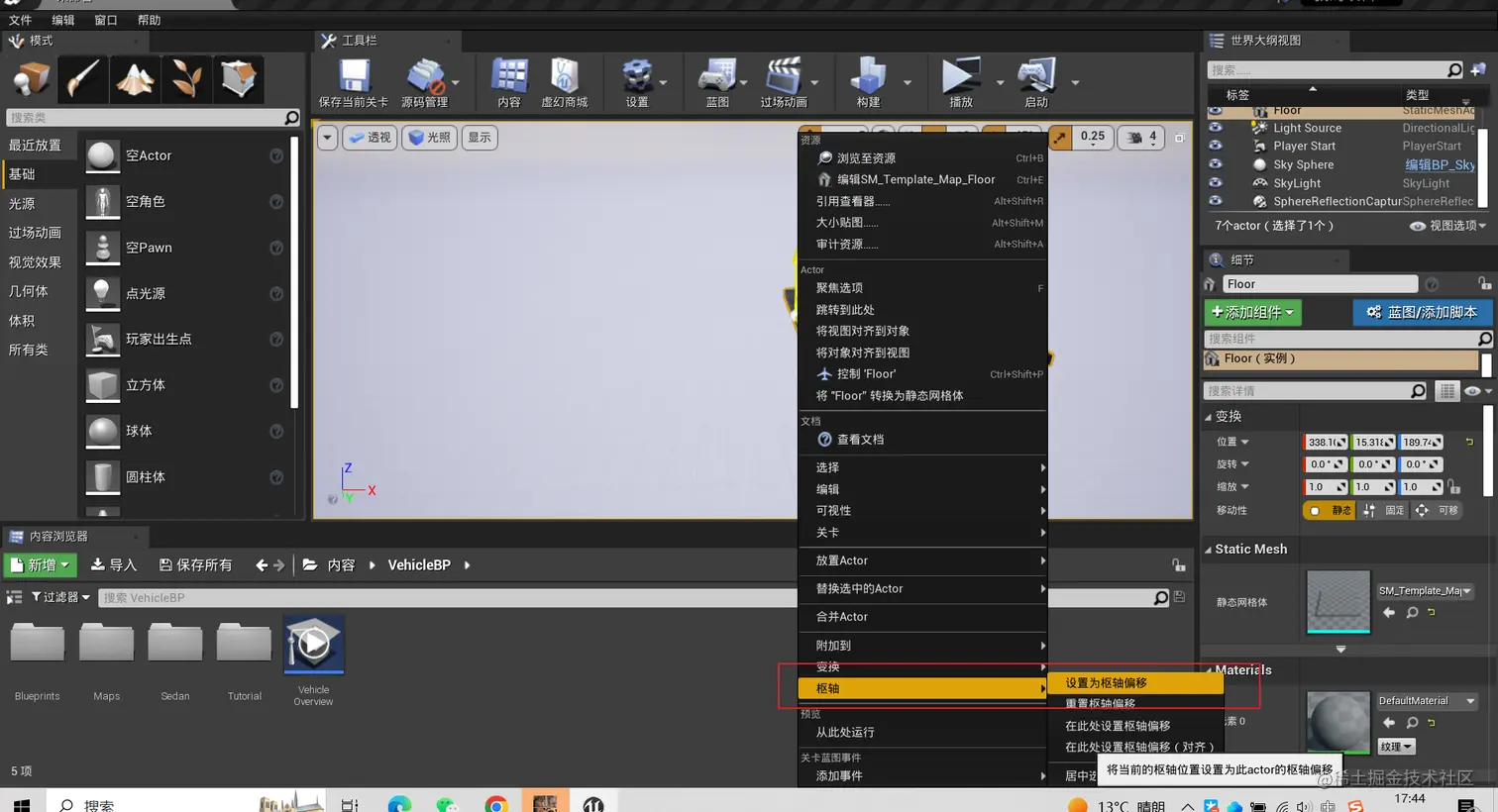Click the 保存所有 save all button

[195, 564]
